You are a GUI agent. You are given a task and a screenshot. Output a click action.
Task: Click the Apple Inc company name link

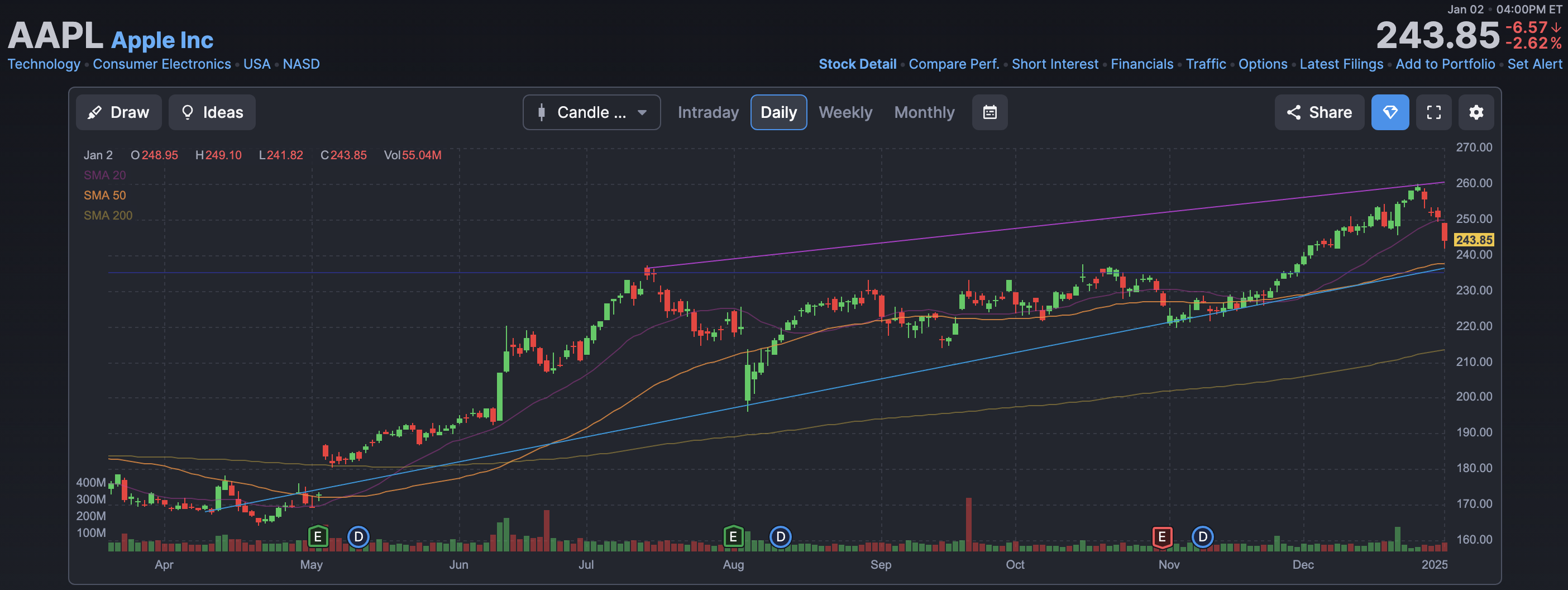pos(162,40)
